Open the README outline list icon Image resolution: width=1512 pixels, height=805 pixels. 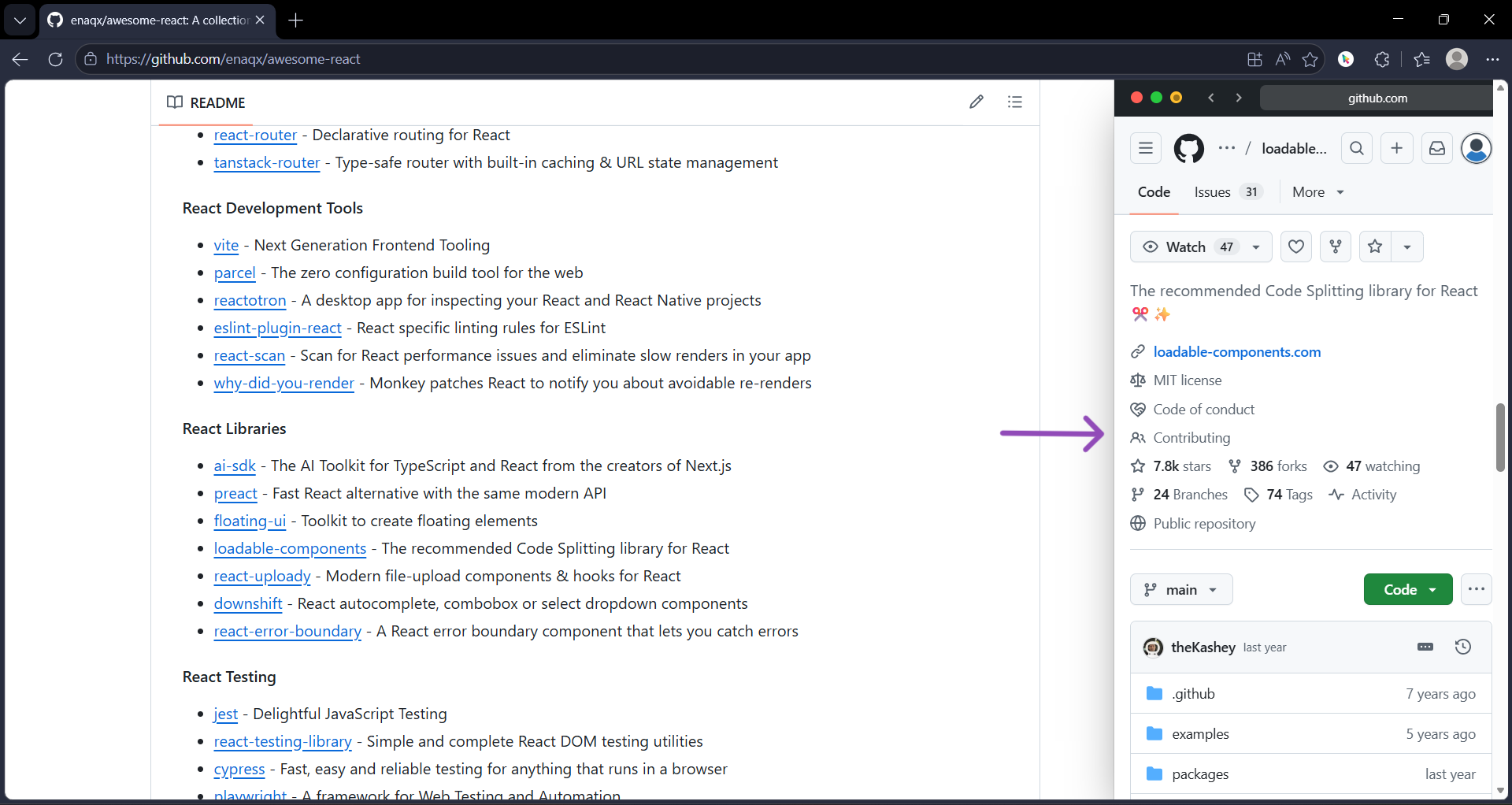click(x=1015, y=102)
